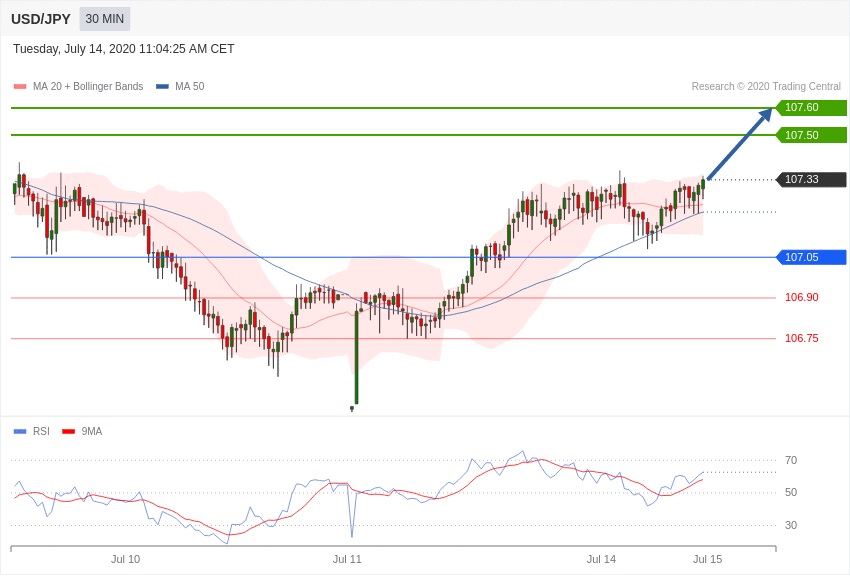Toggle the MA 20 + Bollinger Bands legend
This screenshot has width=850, height=576.
[87, 87]
